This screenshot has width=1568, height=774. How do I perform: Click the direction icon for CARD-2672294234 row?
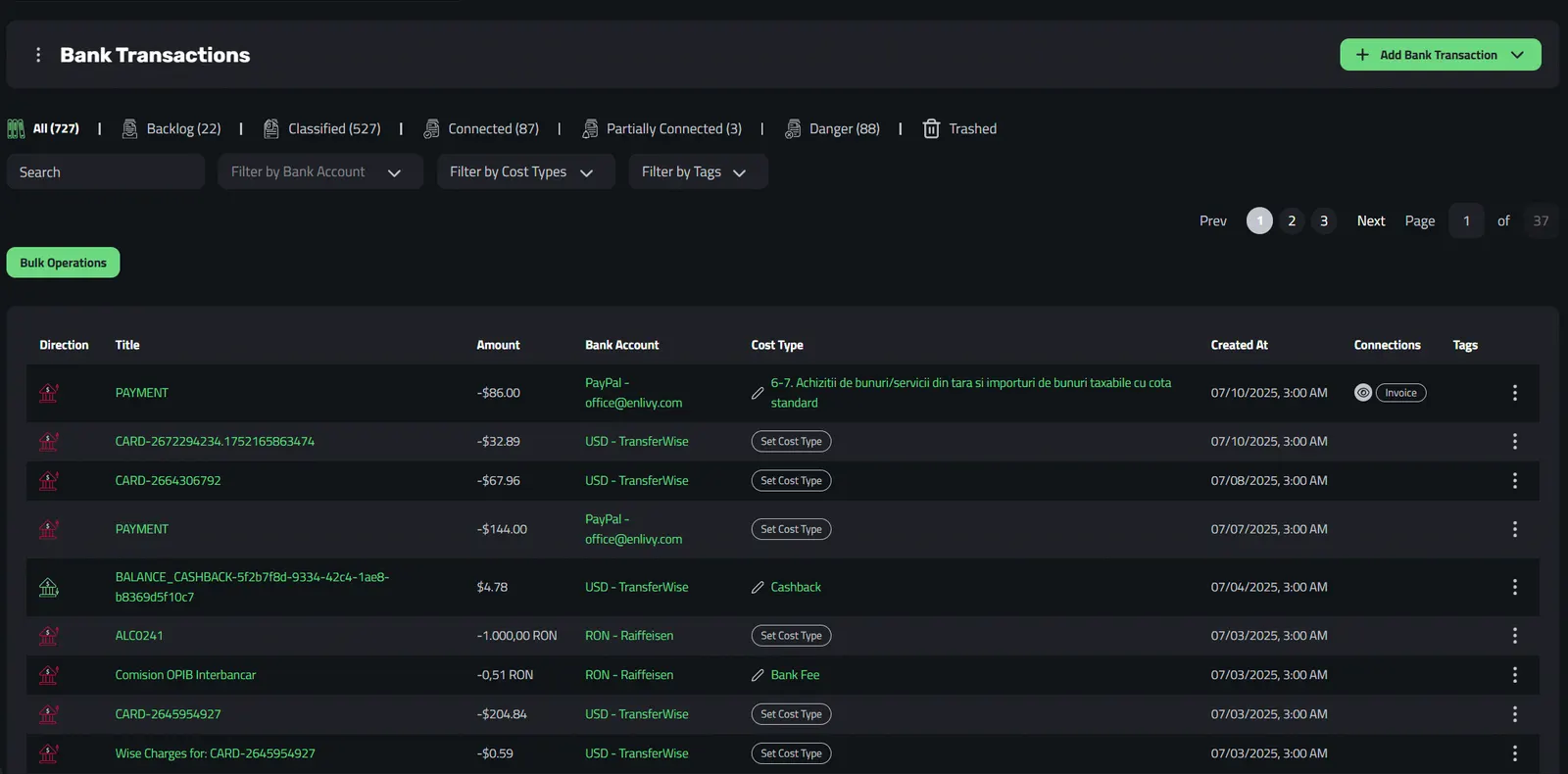click(x=48, y=441)
